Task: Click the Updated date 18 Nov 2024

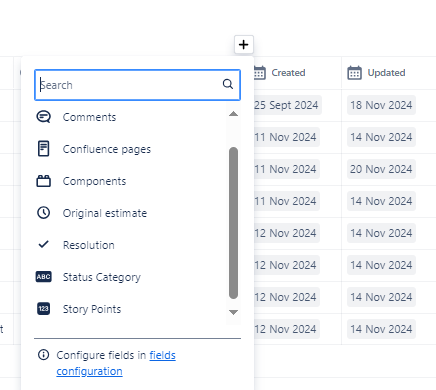Action: click(381, 105)
